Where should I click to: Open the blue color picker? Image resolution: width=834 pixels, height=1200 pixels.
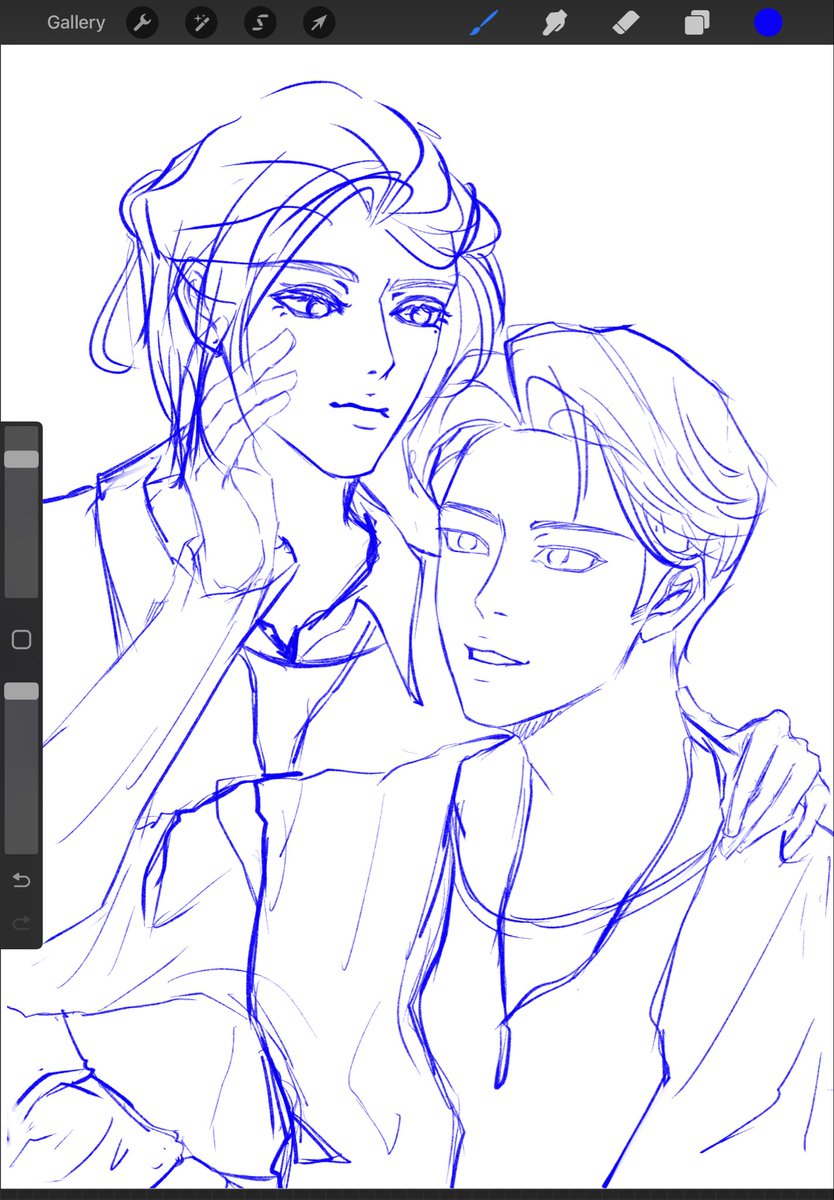point(768,22)
